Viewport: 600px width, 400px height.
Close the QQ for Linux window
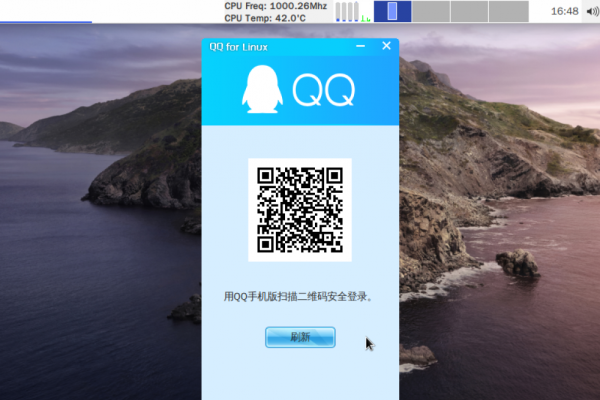tap(386, 46)
